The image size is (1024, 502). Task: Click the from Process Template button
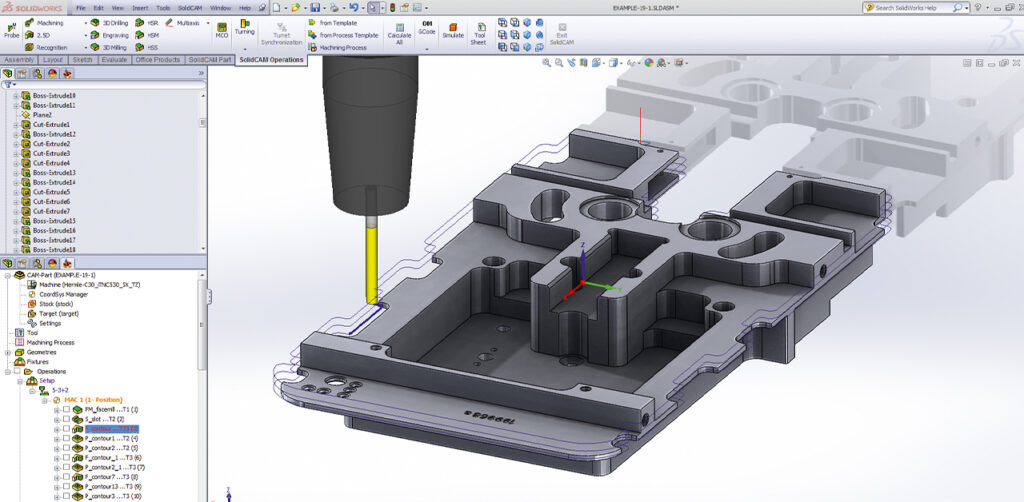pos(348,34)
